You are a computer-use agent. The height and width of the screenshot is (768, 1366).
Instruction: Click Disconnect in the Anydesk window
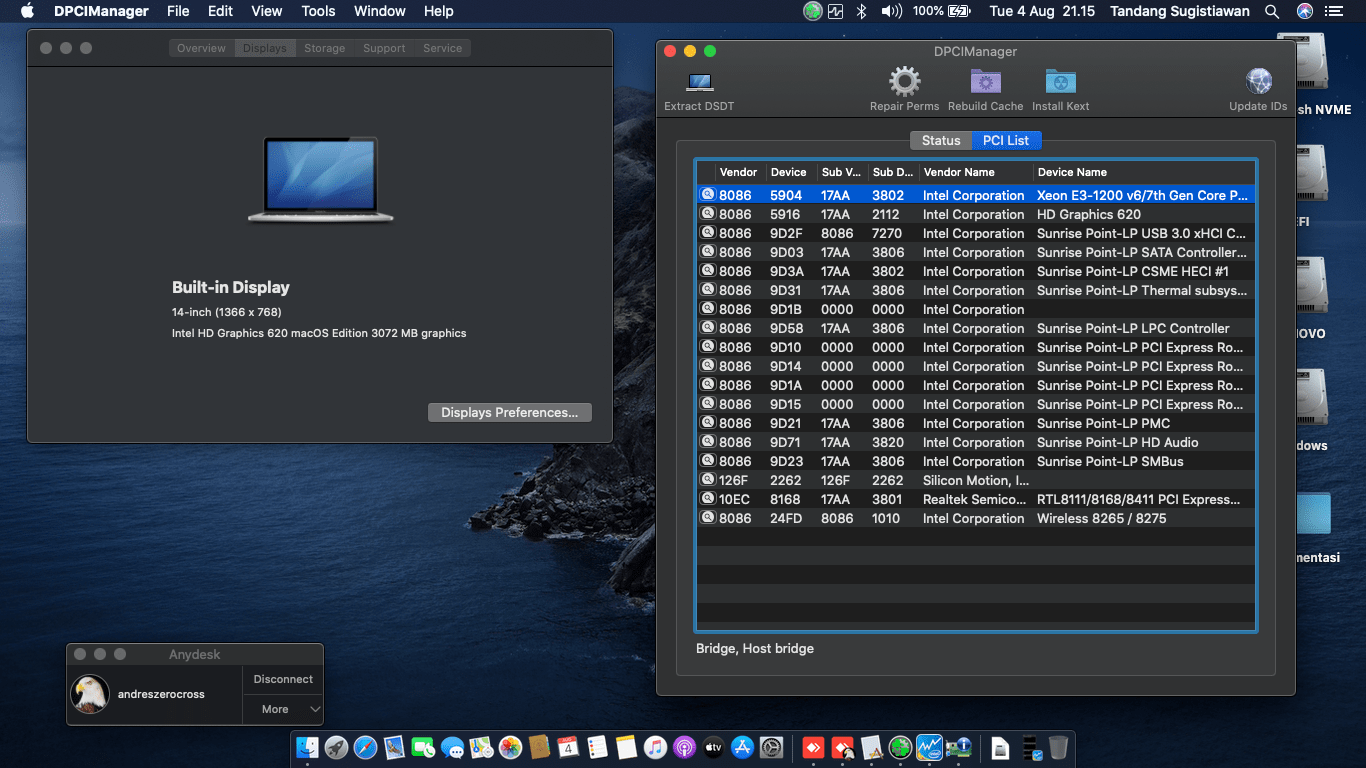[283, 679]
